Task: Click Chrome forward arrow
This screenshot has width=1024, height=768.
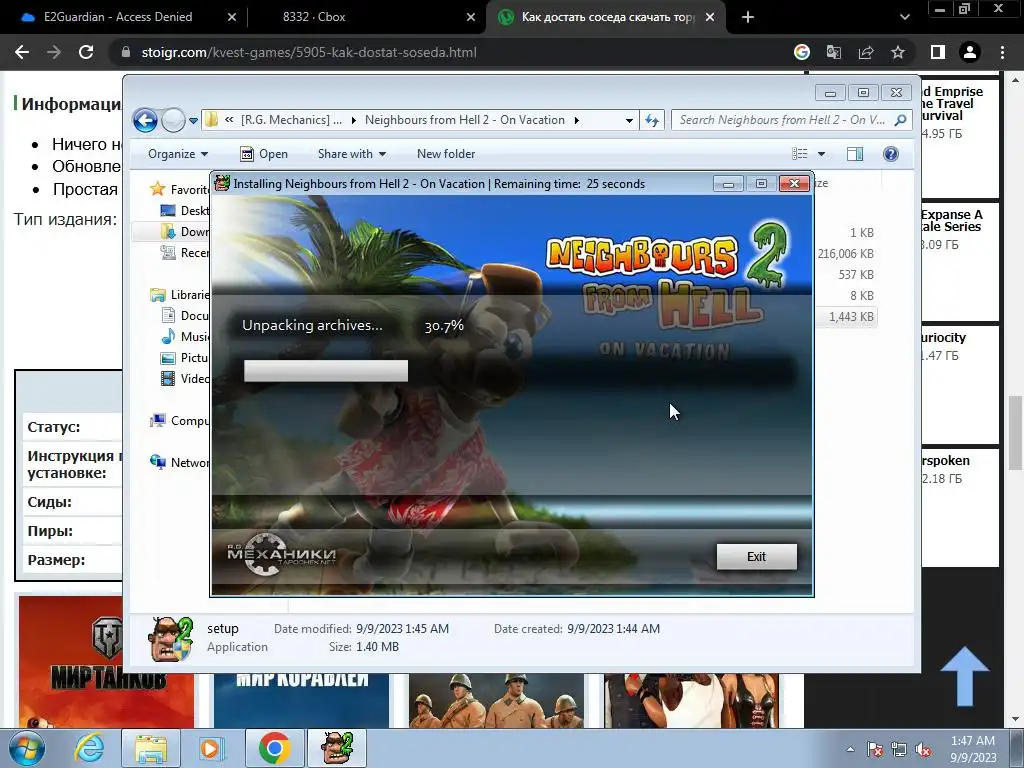Action: (54, 52)
